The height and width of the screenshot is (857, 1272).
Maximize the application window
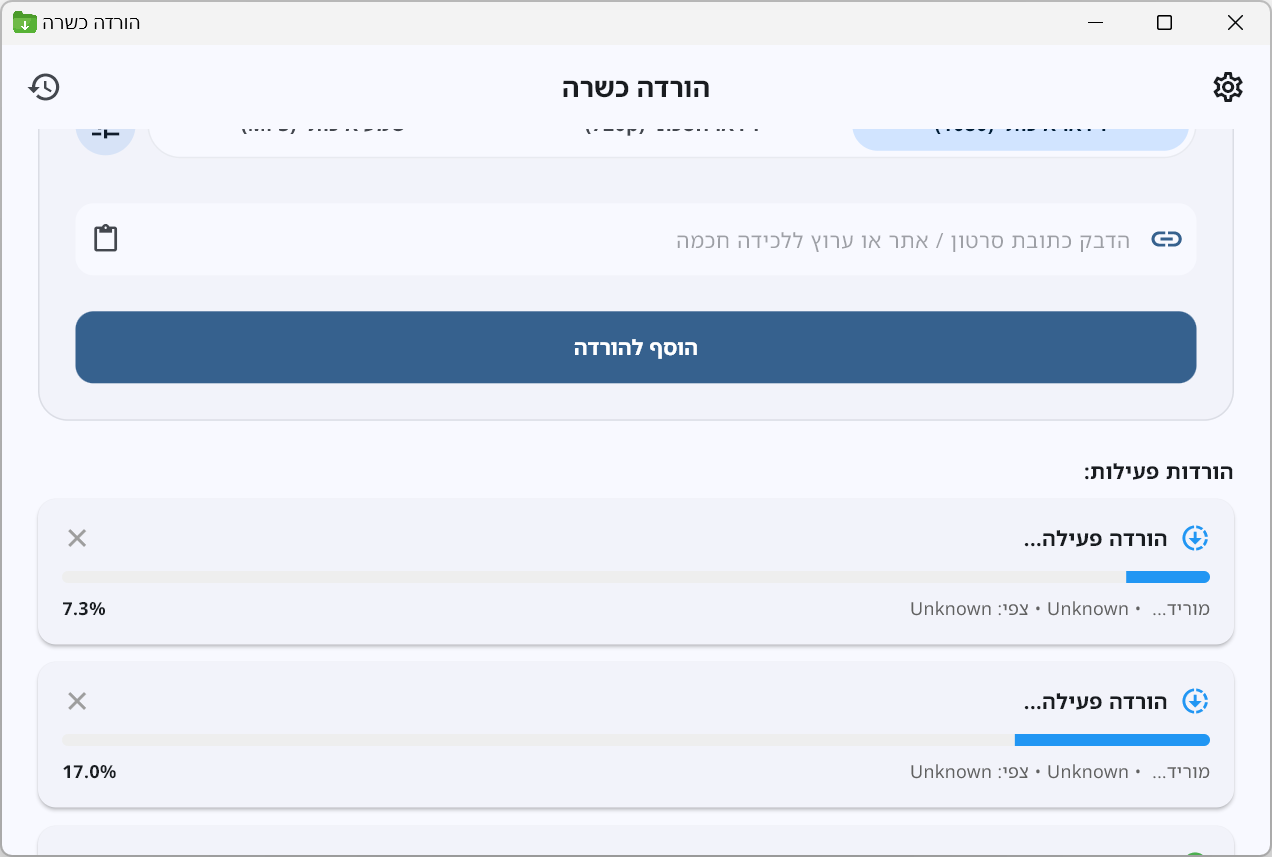point(1164,22)
